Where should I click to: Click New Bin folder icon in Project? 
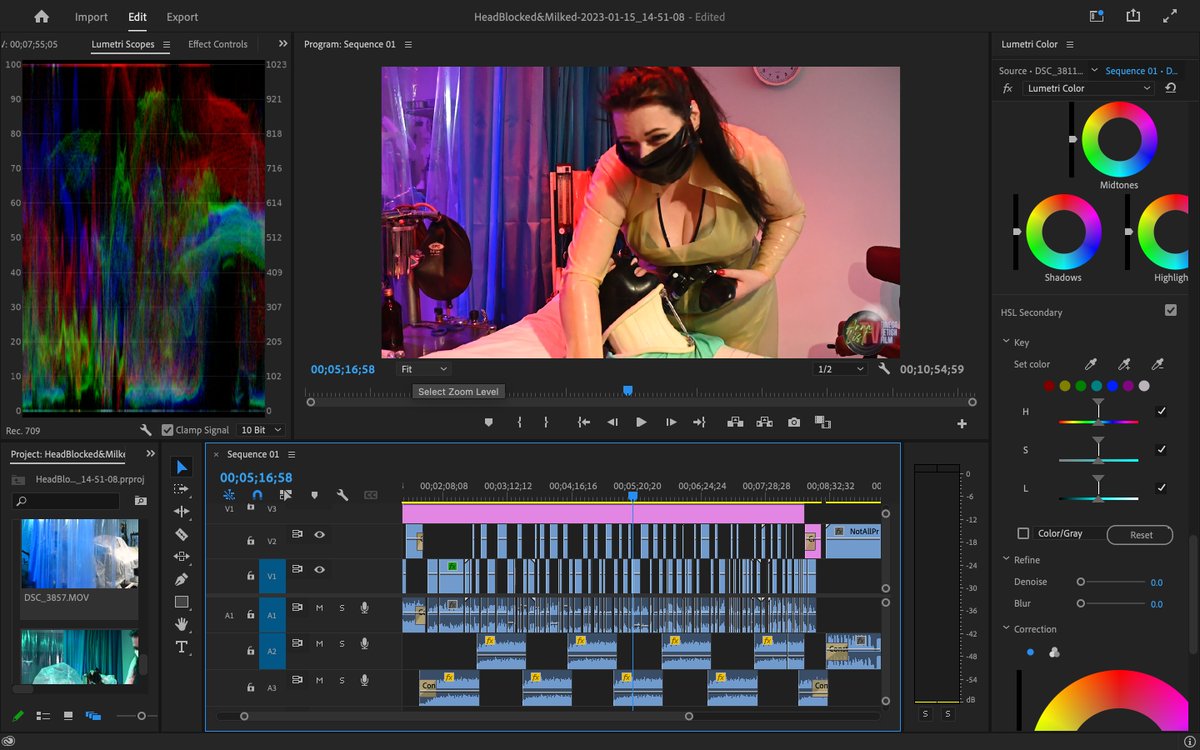(141, 501)
